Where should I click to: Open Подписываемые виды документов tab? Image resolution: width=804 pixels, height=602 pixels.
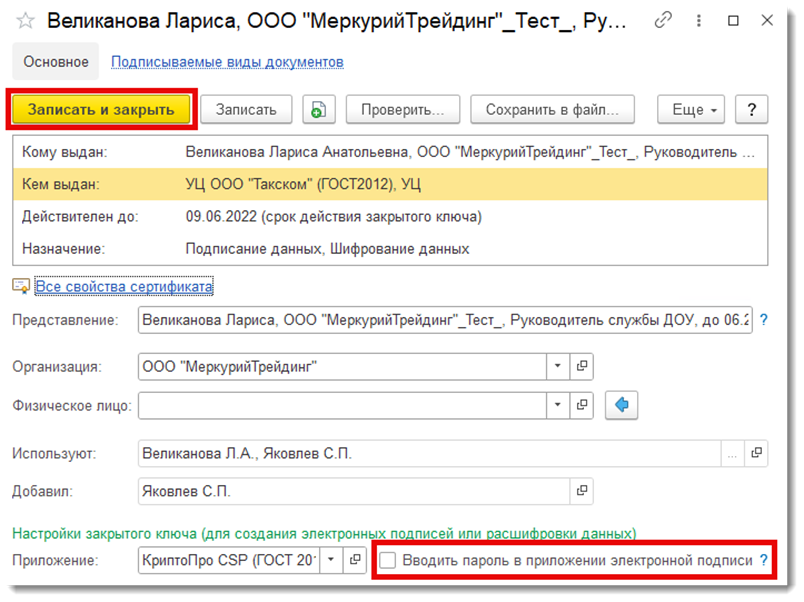(x=227, y=62)
